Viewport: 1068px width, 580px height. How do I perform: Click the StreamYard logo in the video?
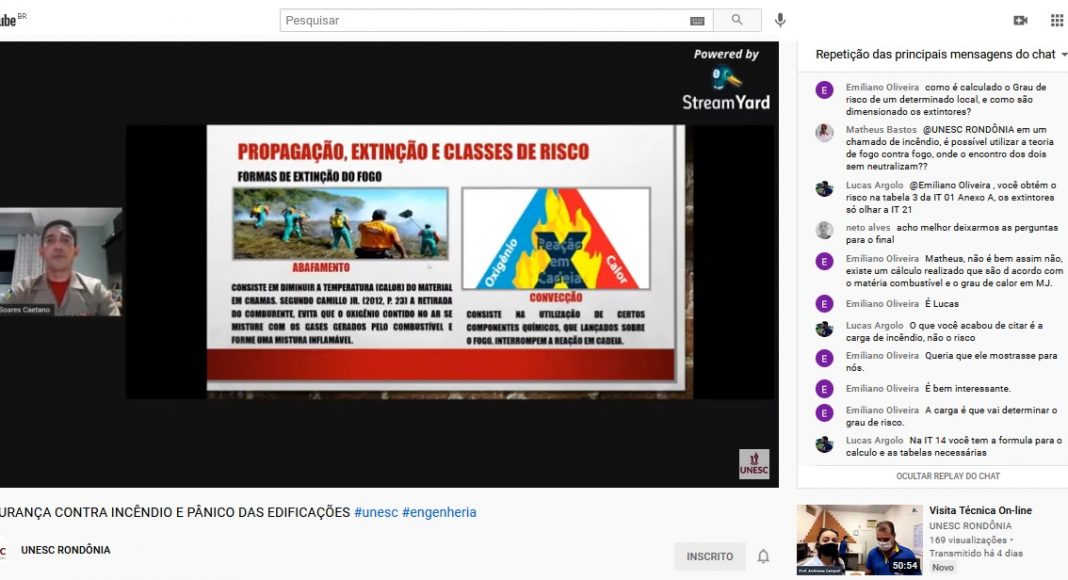click(726, 90)
